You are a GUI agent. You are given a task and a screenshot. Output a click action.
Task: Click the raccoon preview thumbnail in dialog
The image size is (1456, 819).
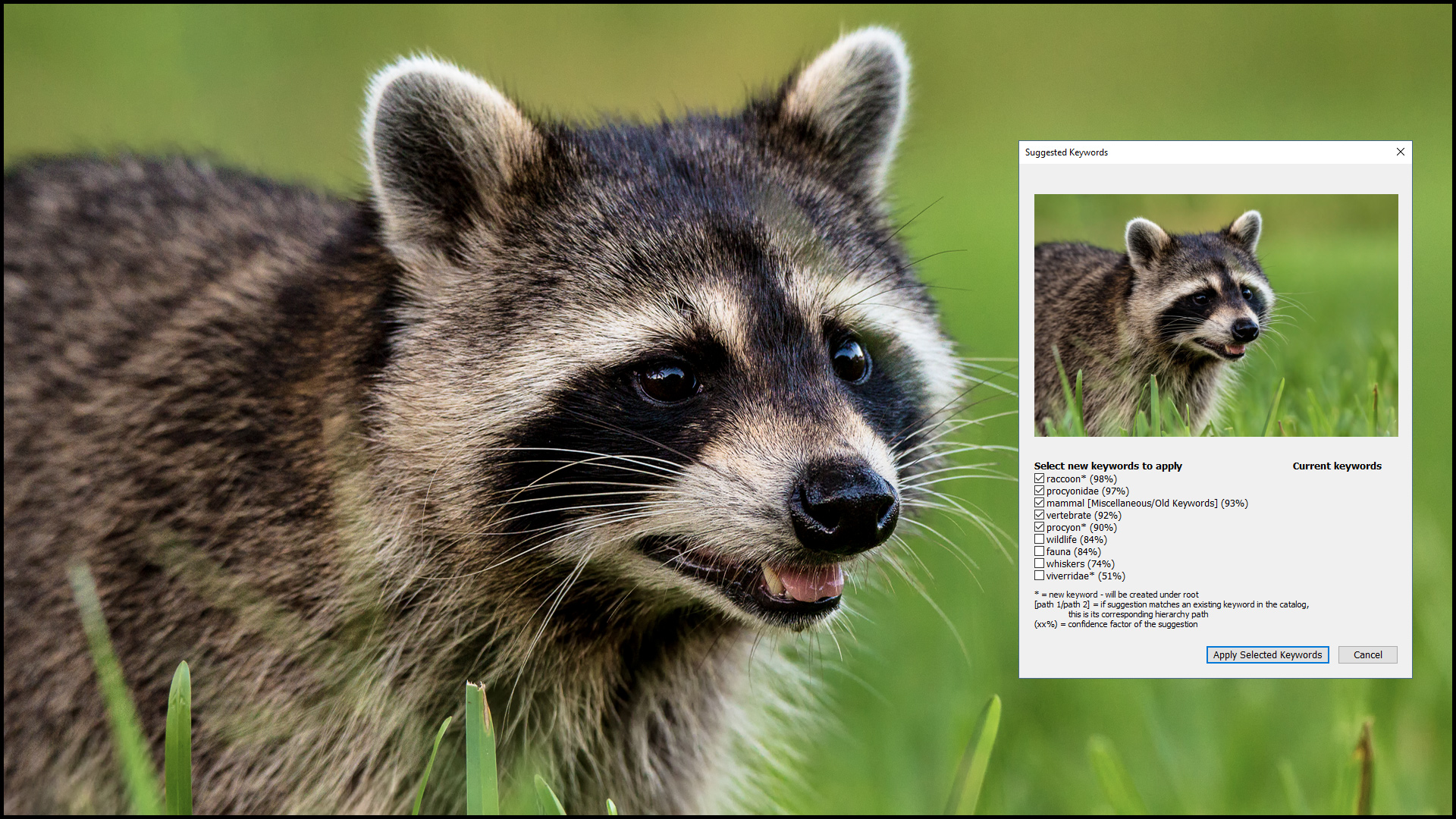(x=1216, y=315)
